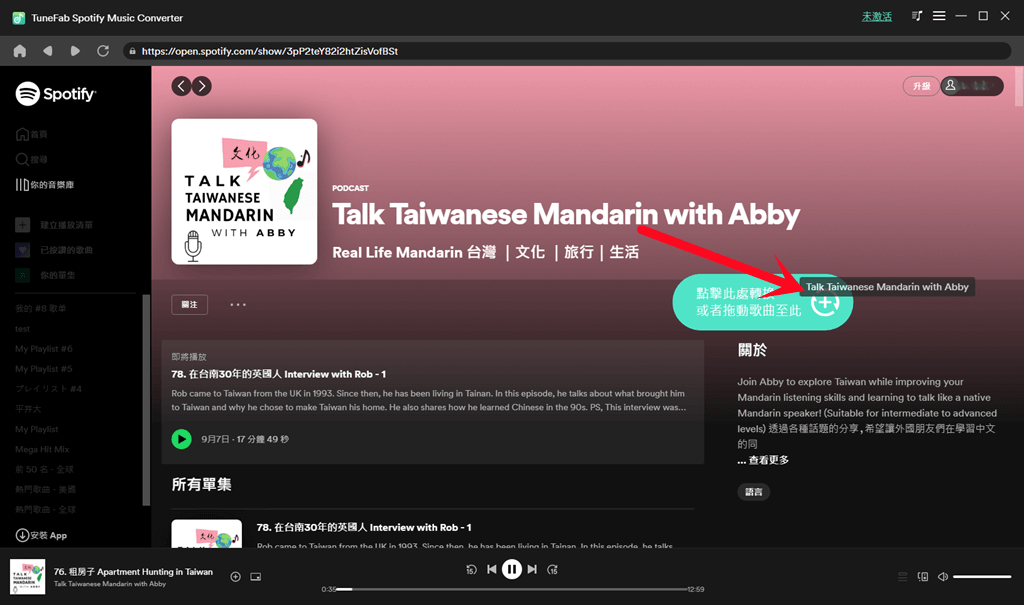
Task: Open the My Playlist #5 playlist
Action: click(44, 369)
